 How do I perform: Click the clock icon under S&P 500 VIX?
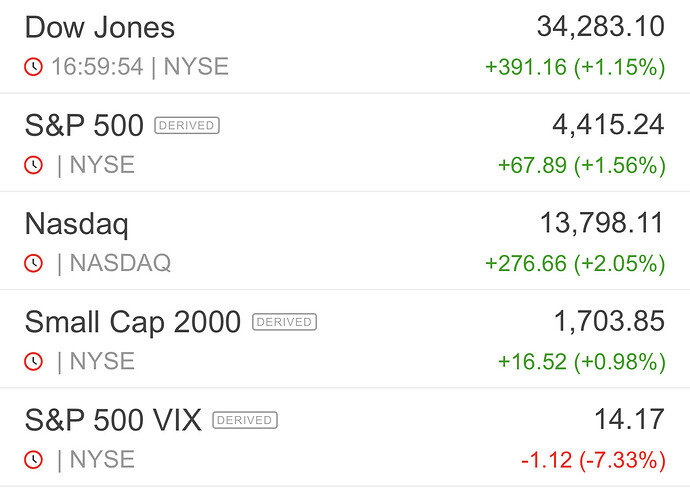click(34, 459)
